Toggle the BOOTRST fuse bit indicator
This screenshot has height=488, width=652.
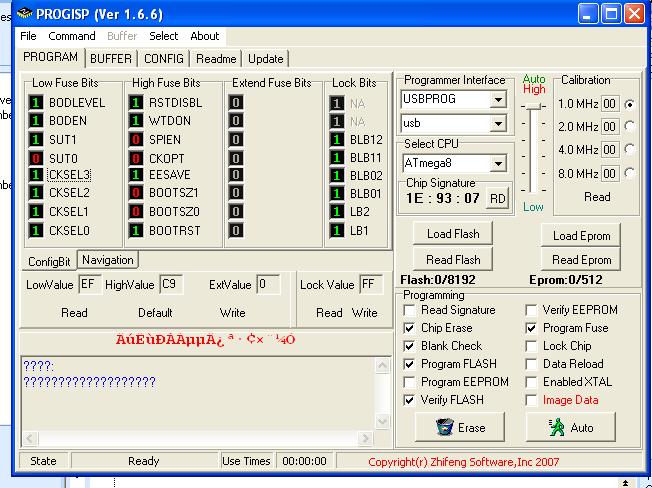point(136,231)
